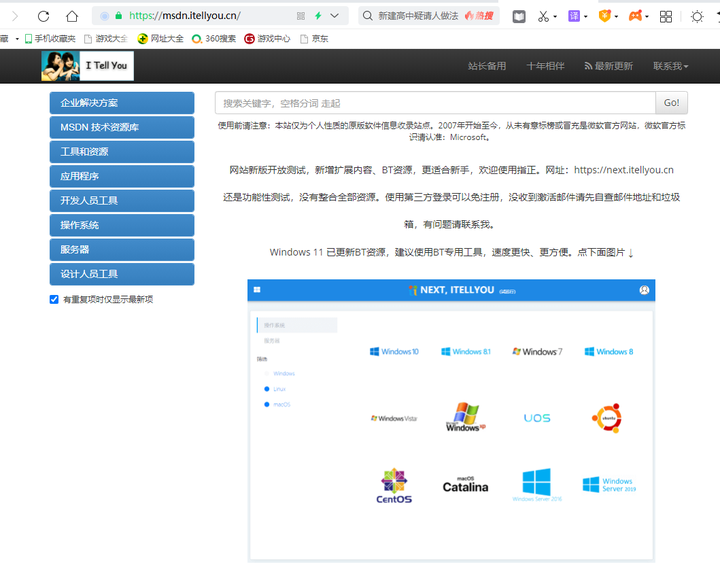Click the green secure padlock icon

point(118,16)
